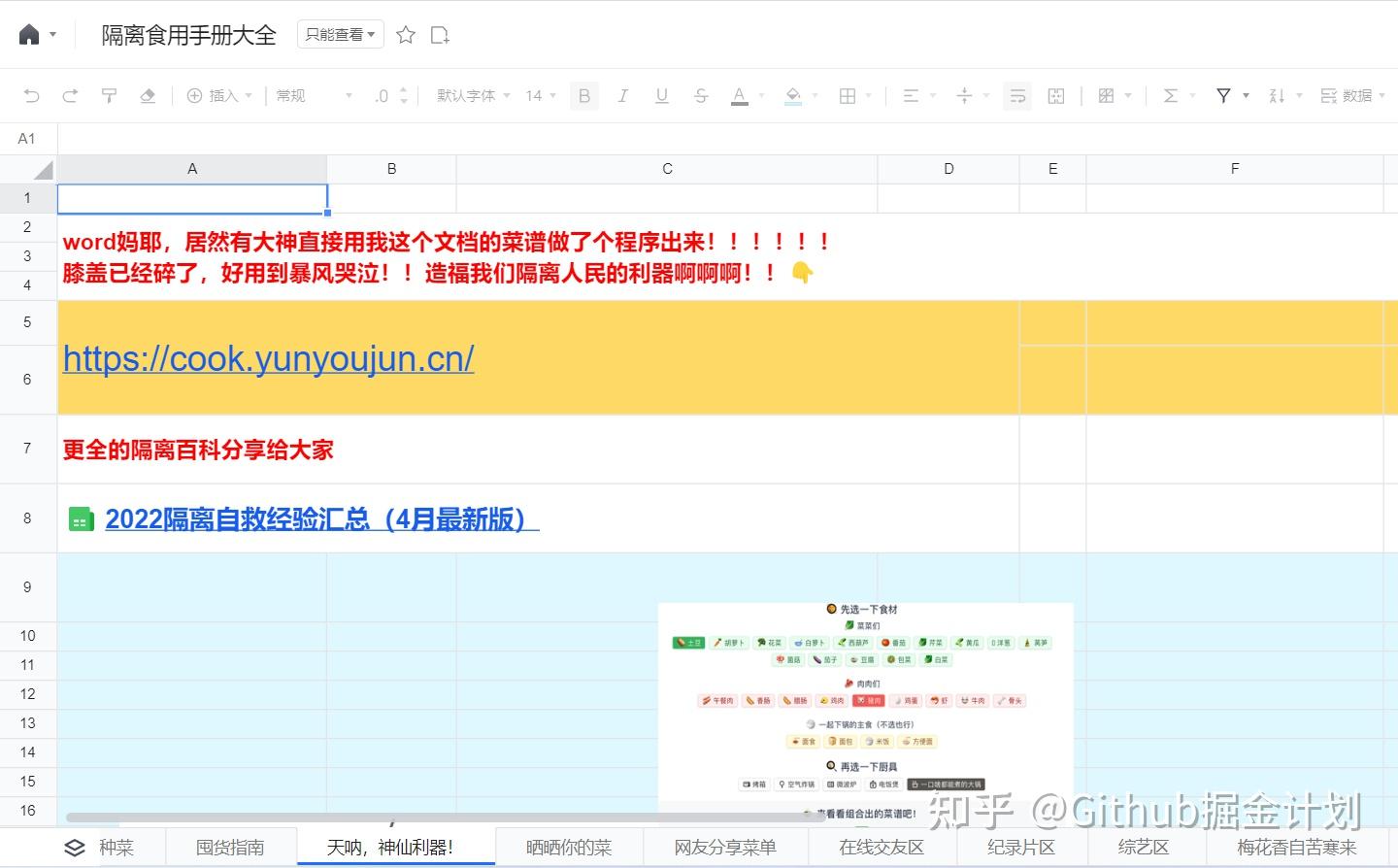This screenshot has height=868, width=1398.
Task: Apply cell borders using the borders icon
Action: (846, 95)
